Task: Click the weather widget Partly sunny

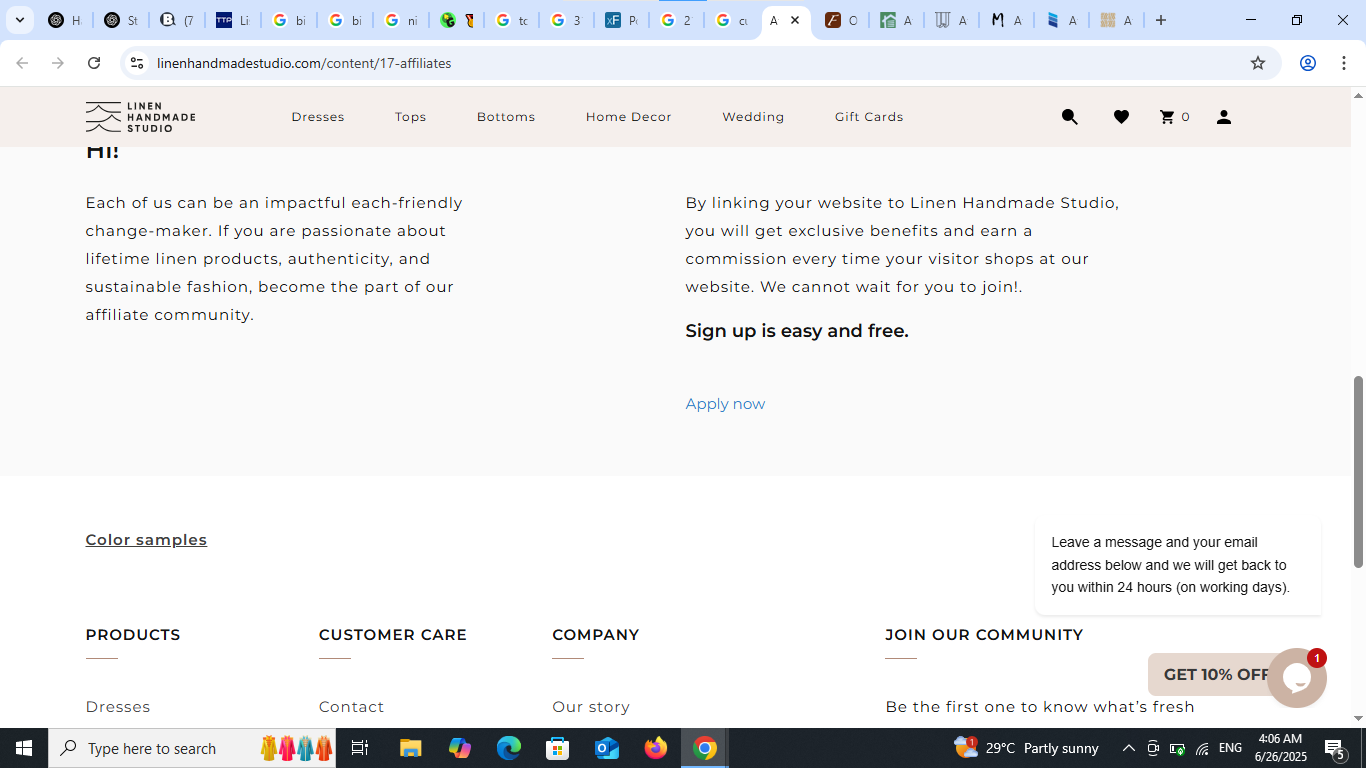Action: (x=1026, y=748)
